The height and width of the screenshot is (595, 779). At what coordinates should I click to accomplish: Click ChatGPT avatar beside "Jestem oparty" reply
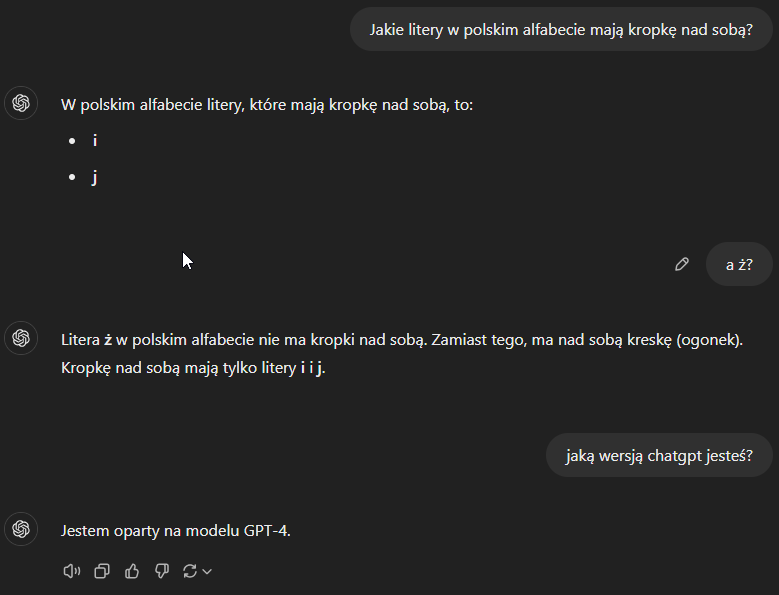pyautogui.click(x=21, y=529)
